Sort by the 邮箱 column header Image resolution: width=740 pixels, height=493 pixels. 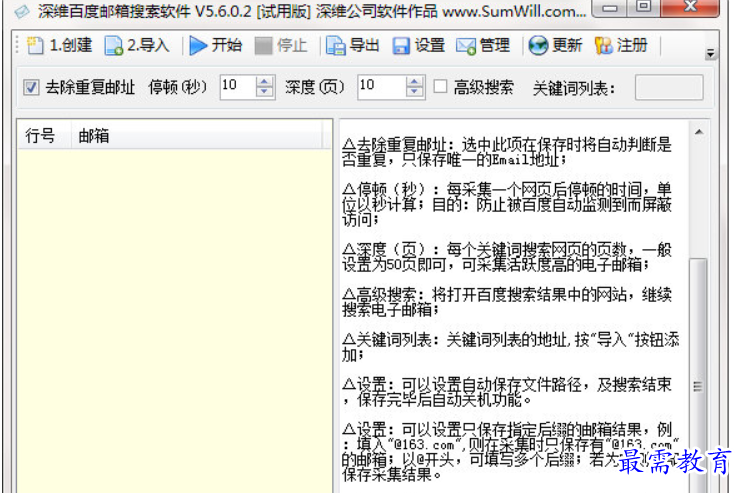coord(197,136)
